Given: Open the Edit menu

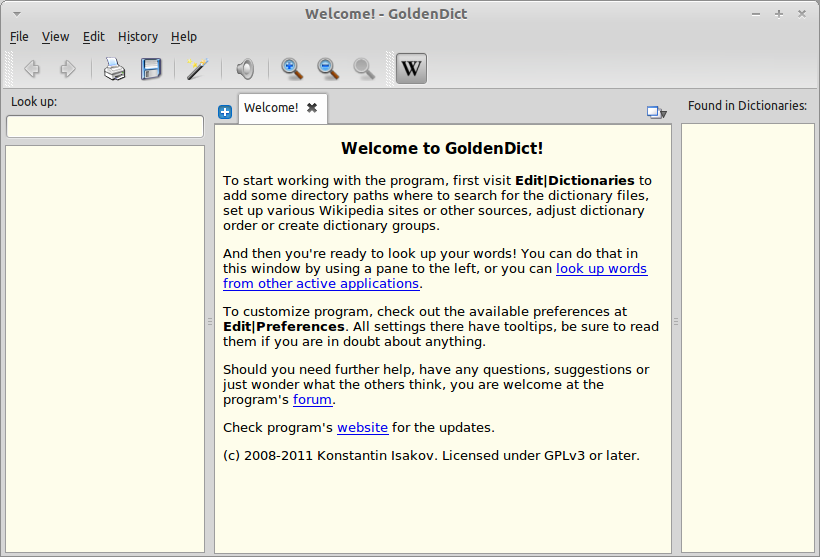Looking at the screenshot, I should tap(94, 37).
